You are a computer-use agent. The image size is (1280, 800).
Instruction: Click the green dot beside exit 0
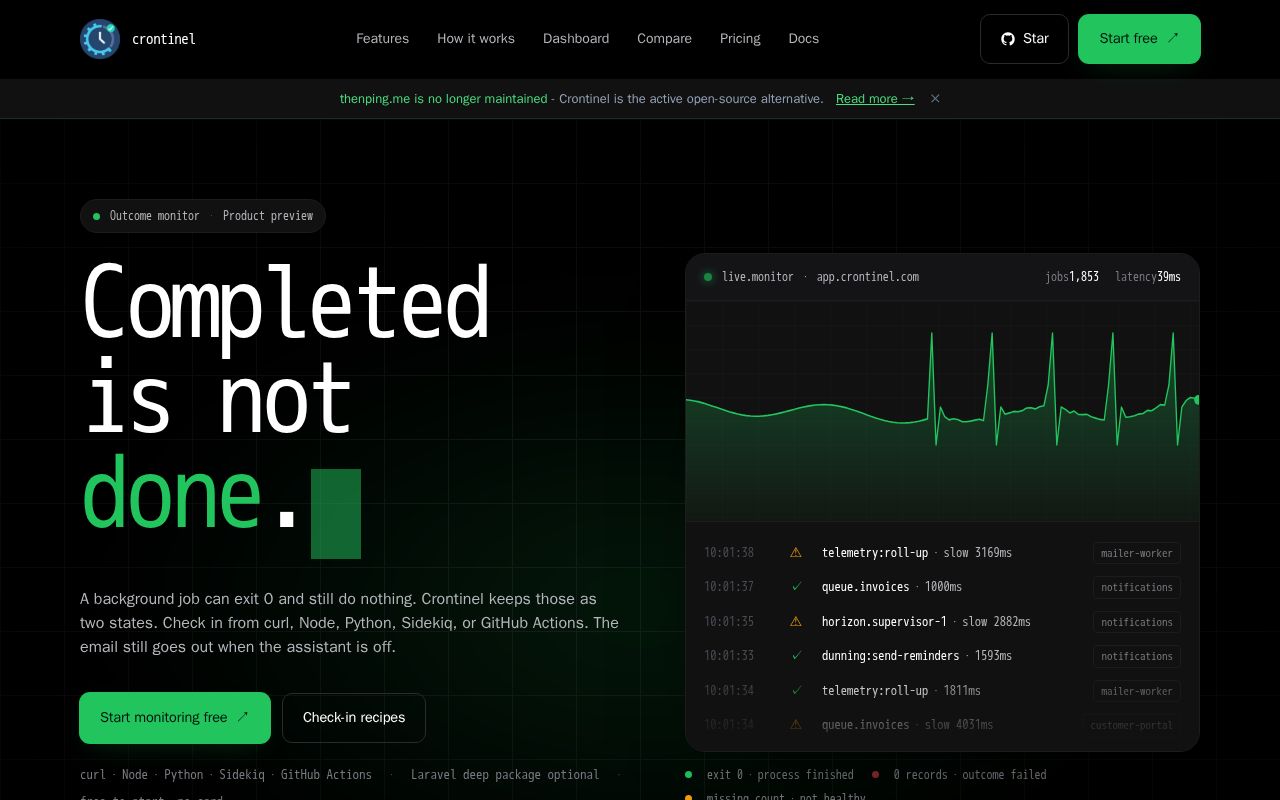[x=688, y=774]
